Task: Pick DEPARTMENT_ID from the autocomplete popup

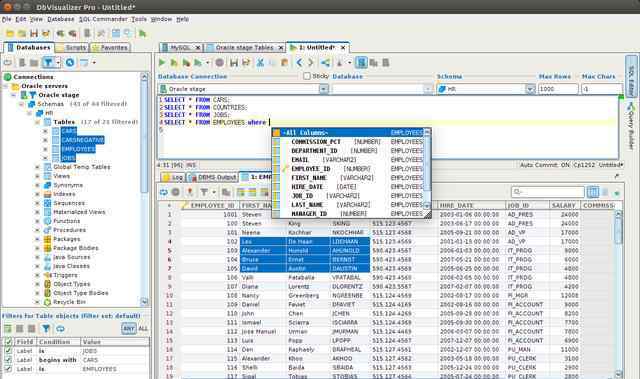Action: 348,151
